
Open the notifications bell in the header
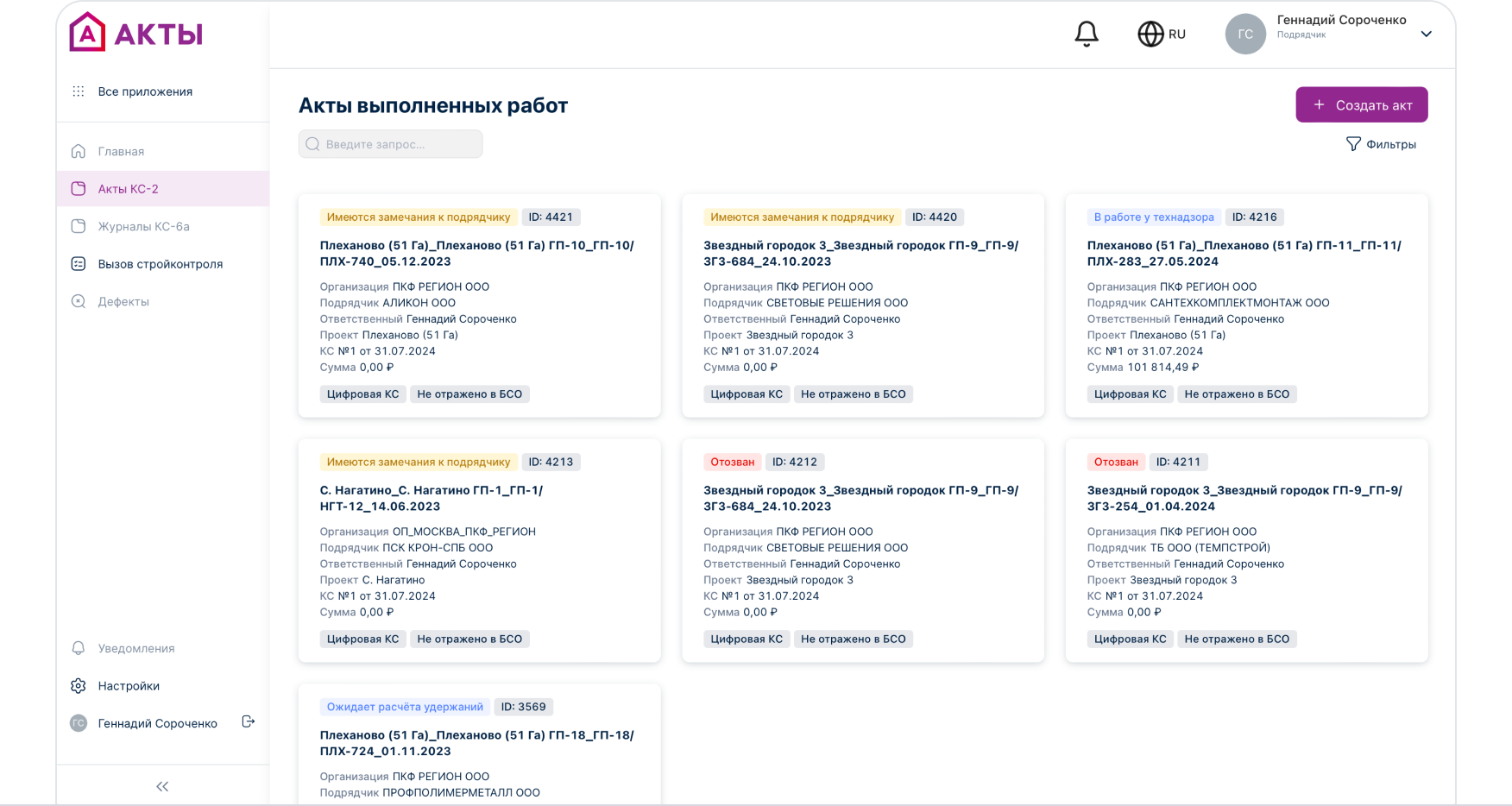1087,35
